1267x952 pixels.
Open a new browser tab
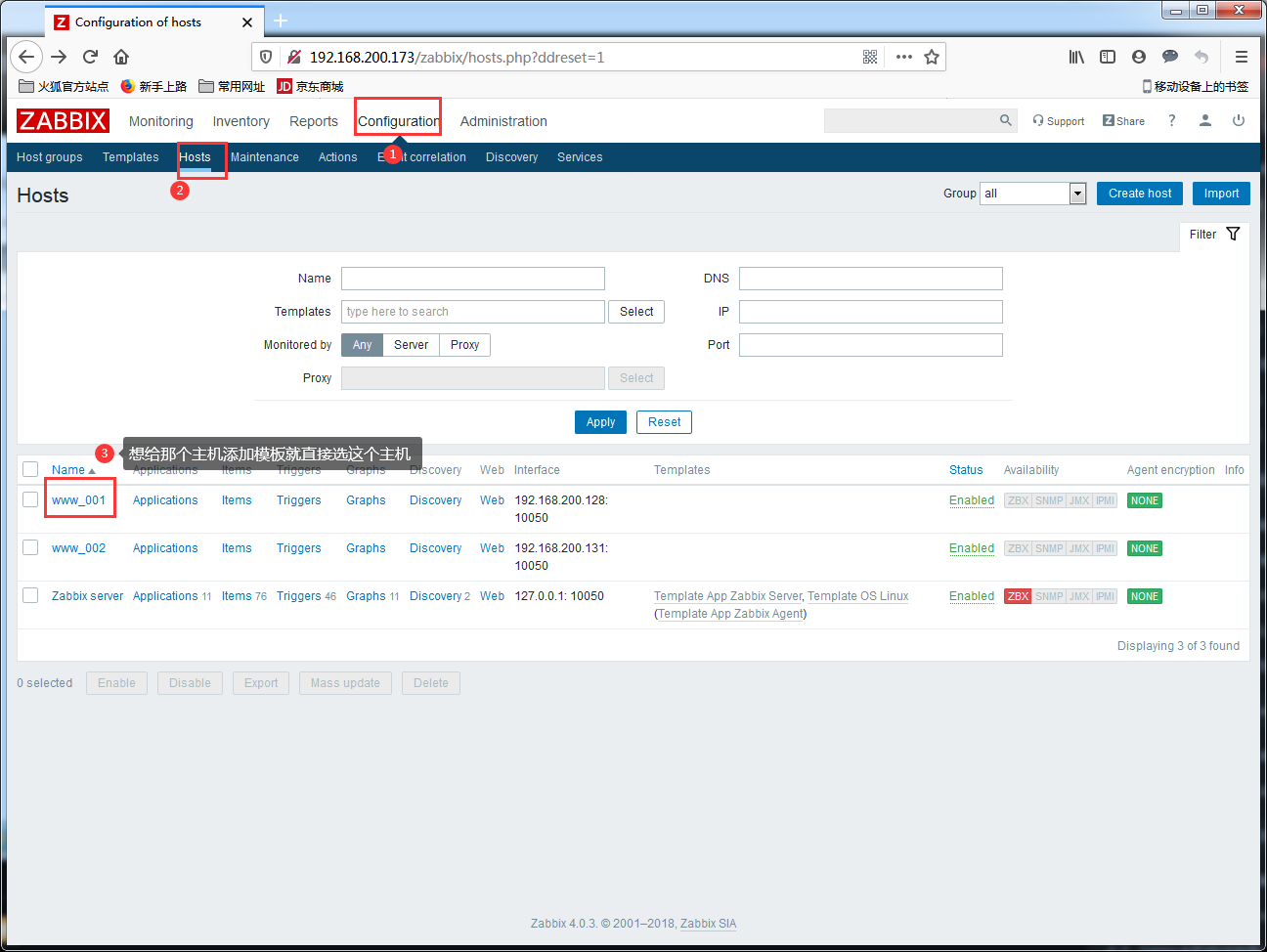281,21
